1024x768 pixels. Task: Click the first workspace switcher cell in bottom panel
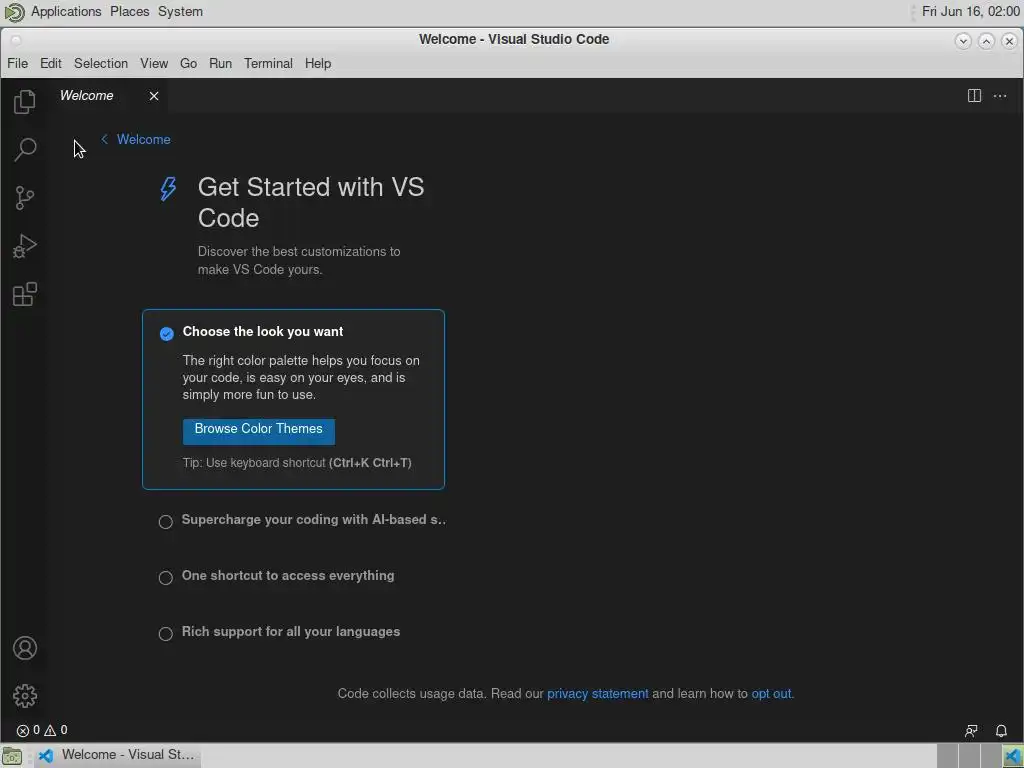tap(948, 756)
